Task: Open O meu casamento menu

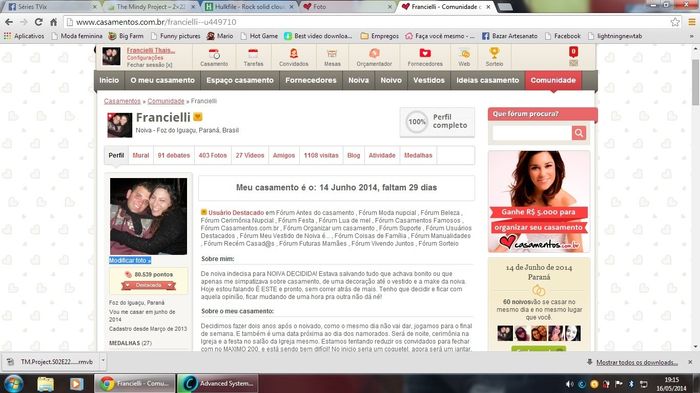Action: tap(162, 80)
